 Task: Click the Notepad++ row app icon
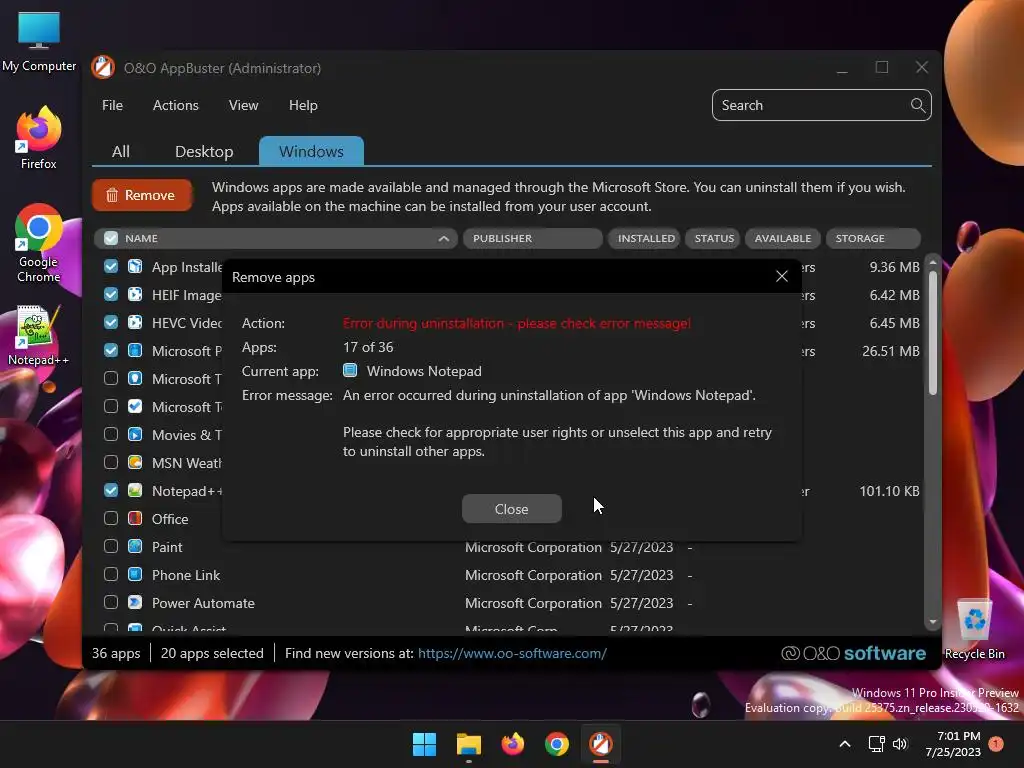[x=135, y=490]
